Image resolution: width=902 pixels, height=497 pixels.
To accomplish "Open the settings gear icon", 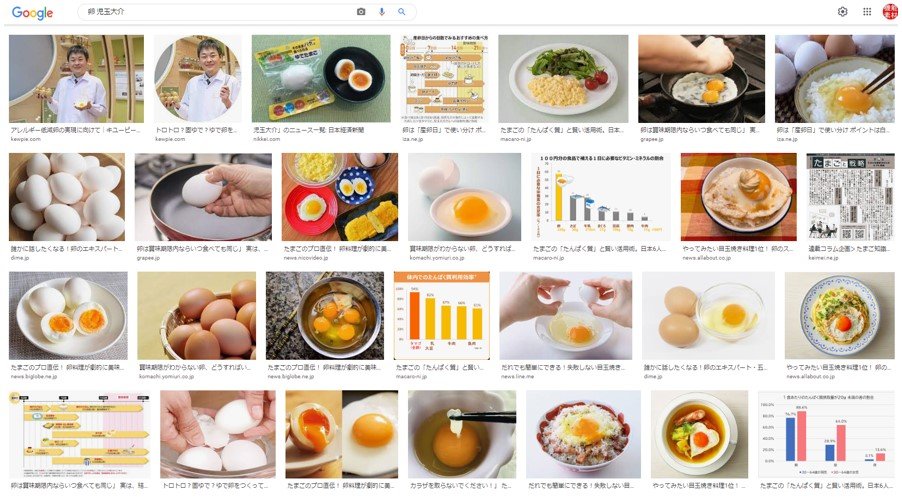I will point(842,12).
